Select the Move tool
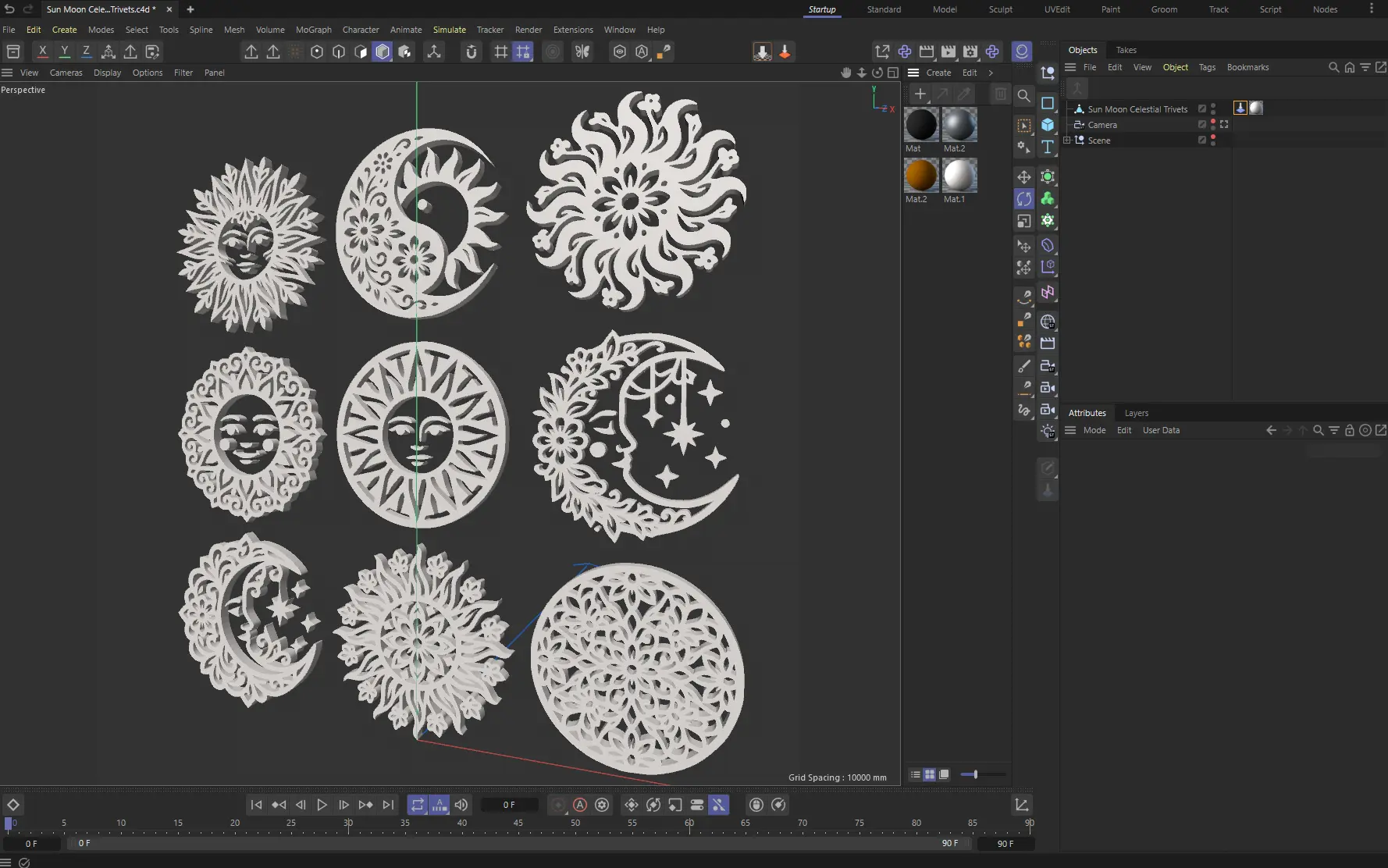The height and width of the screenshot is (868, 1388). pyautogui.click(x=1024, y=177)
